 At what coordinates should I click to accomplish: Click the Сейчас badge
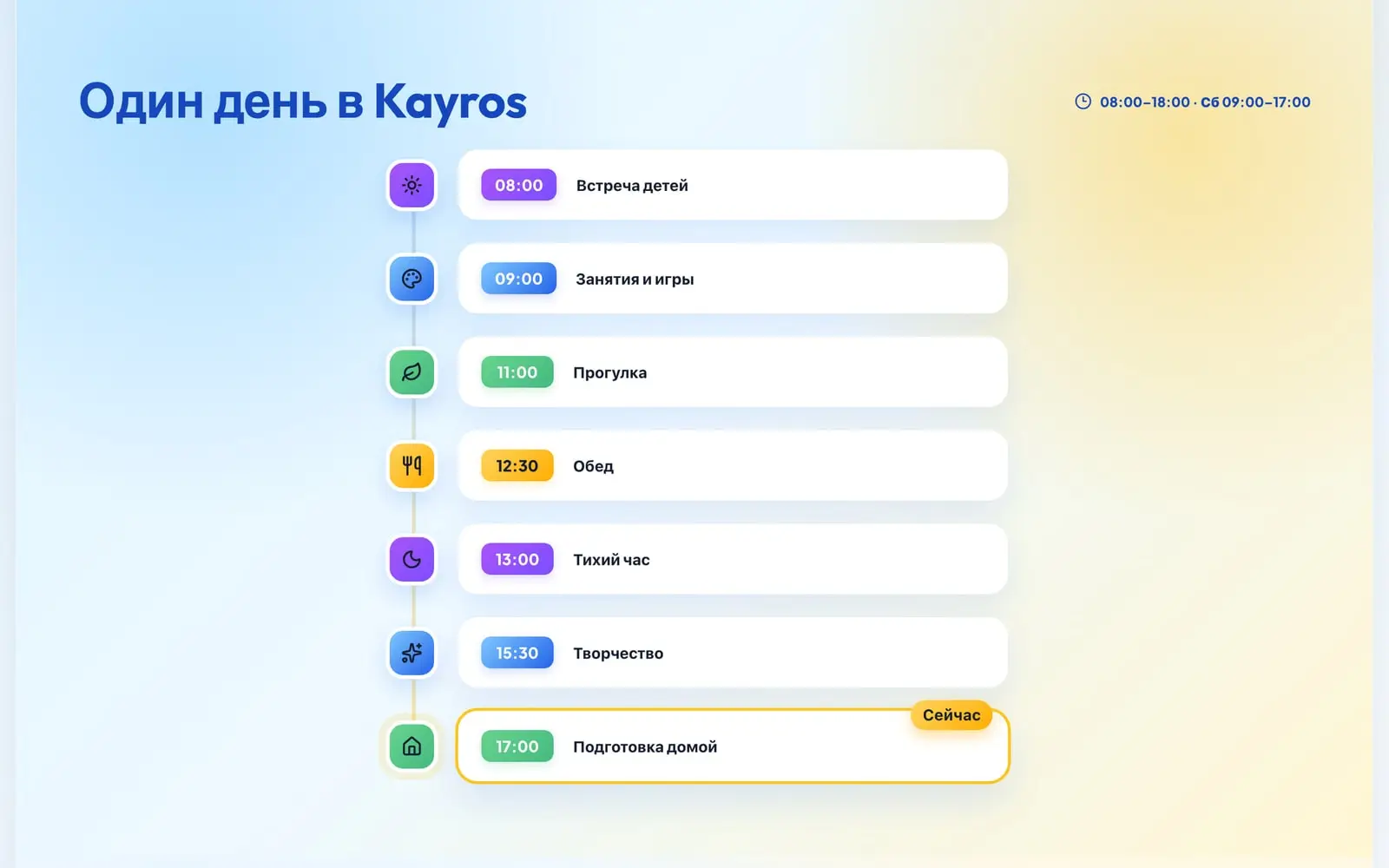(x=951, y=715)
